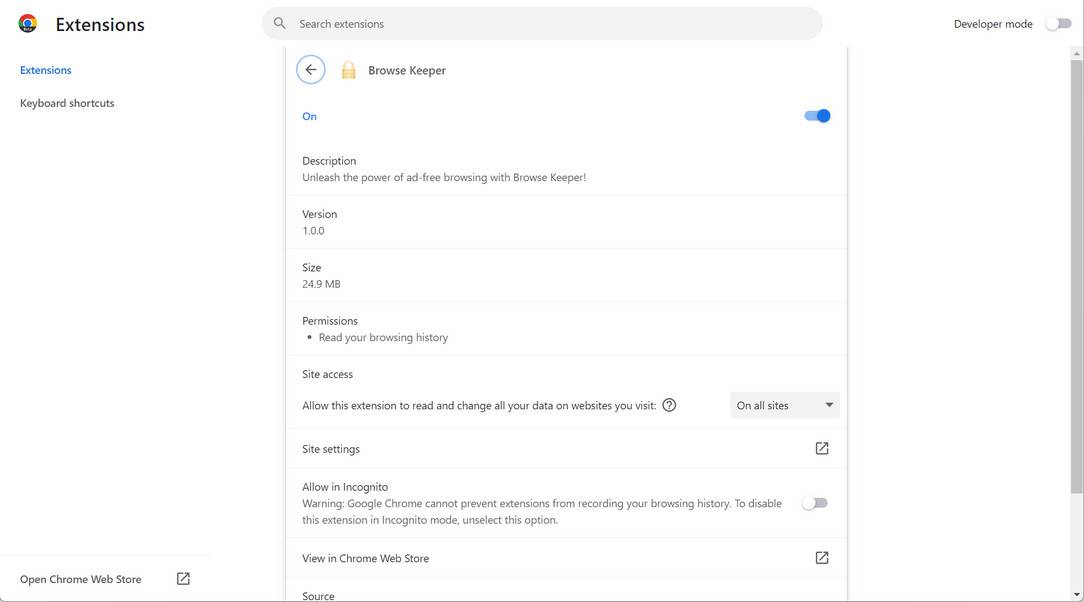
Task: Click the Site settings row label
Action: (331, 449)
